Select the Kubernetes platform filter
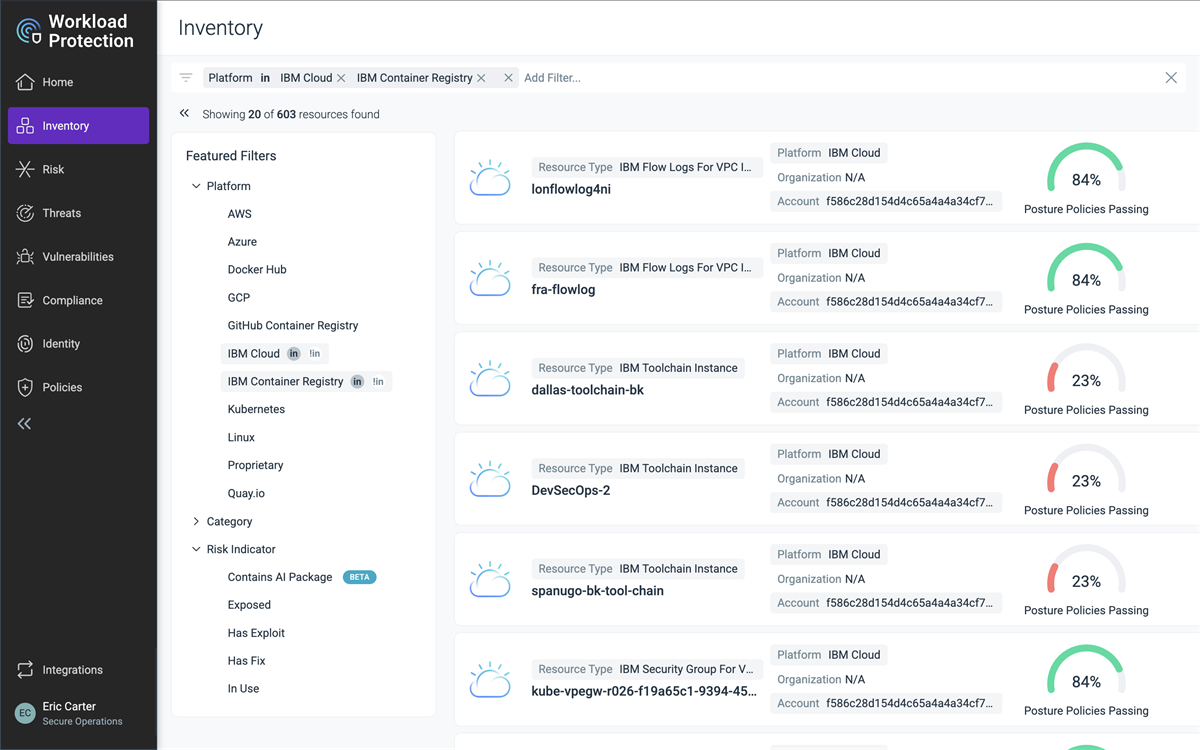Viewport: 1200px width, 750px height. 256,410
